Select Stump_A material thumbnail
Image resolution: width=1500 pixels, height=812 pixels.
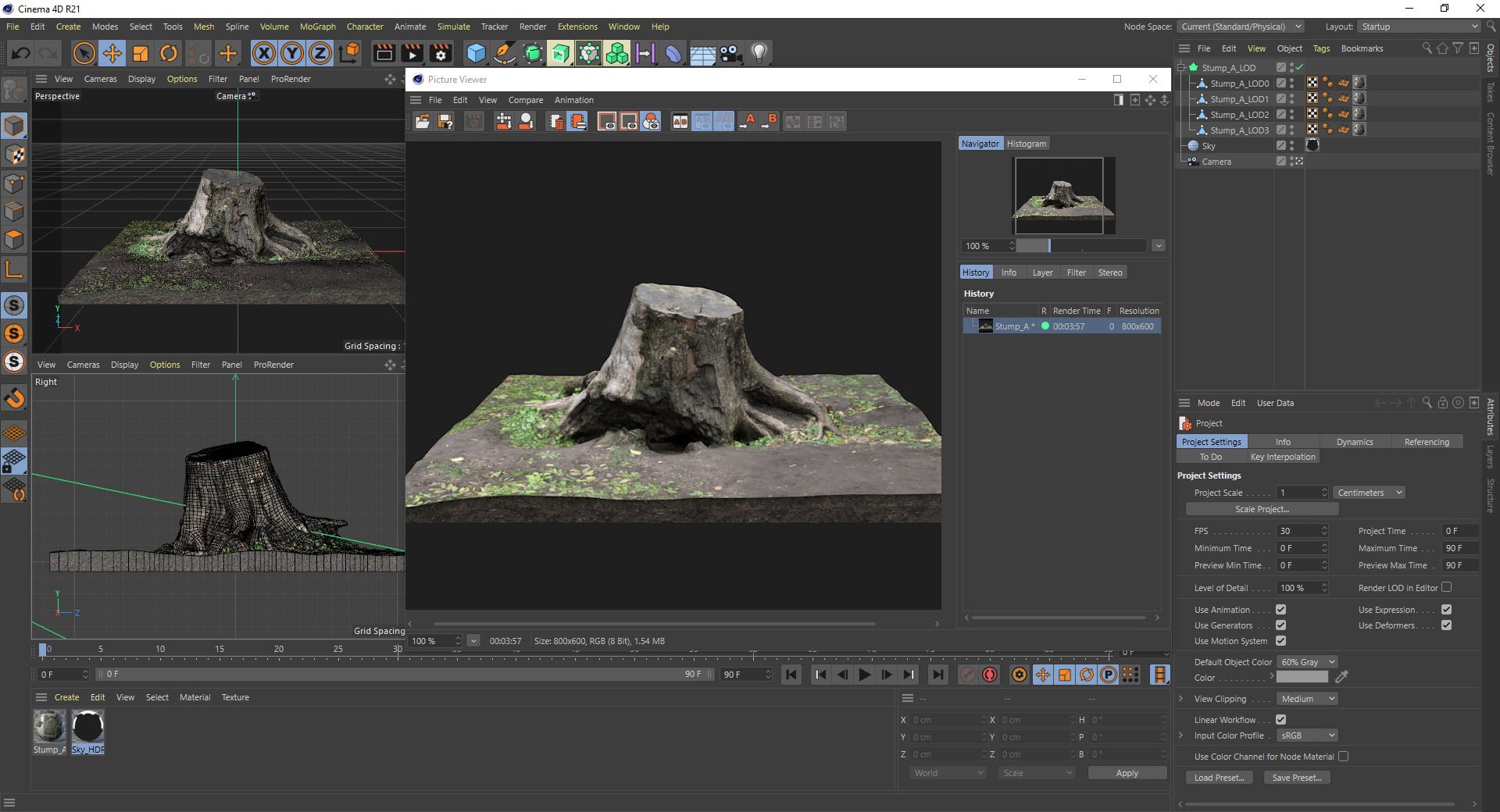pyautogui.click(x=49, y=727)
